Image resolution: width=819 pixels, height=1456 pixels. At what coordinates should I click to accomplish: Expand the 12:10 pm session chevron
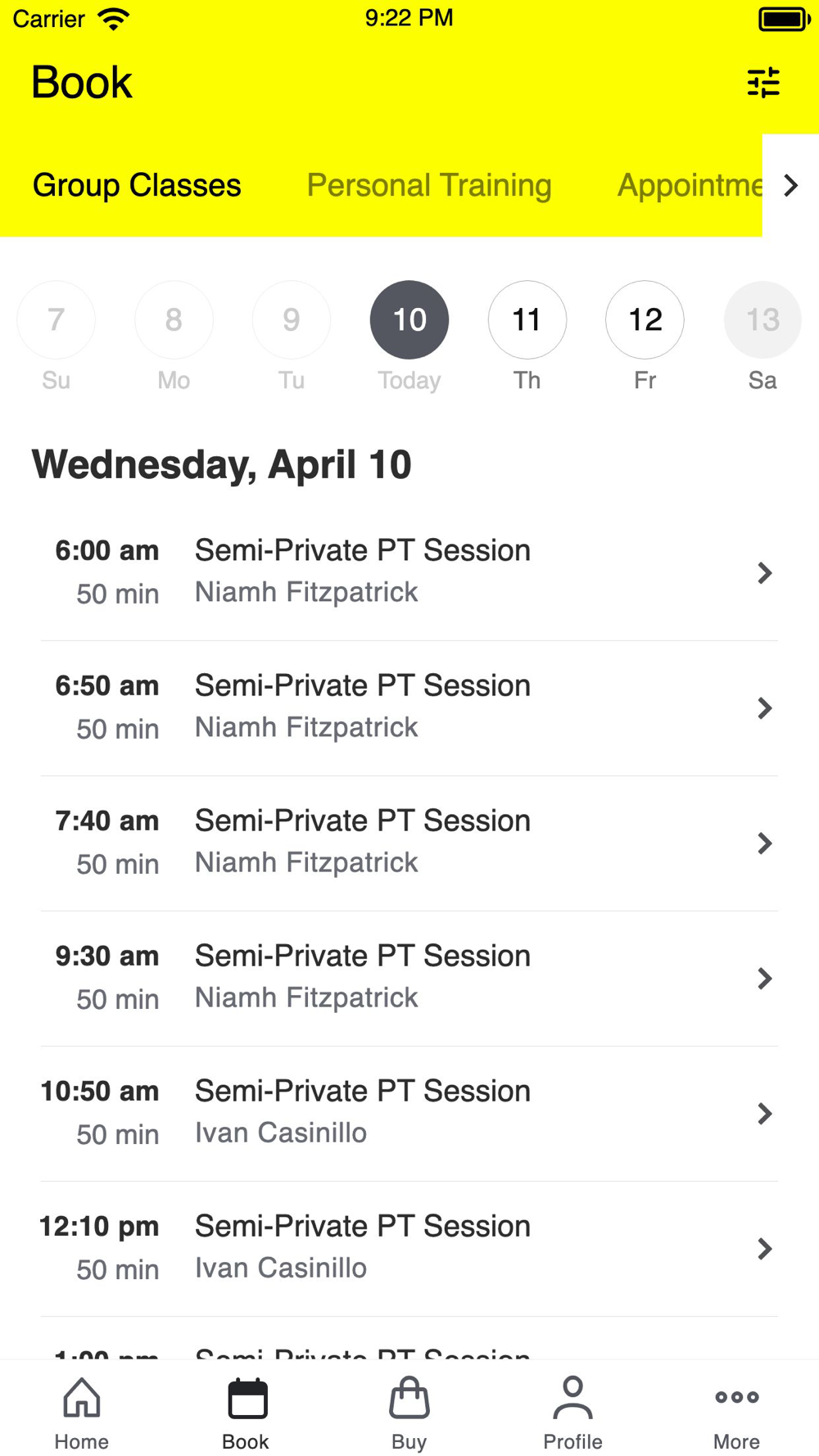764,1249
